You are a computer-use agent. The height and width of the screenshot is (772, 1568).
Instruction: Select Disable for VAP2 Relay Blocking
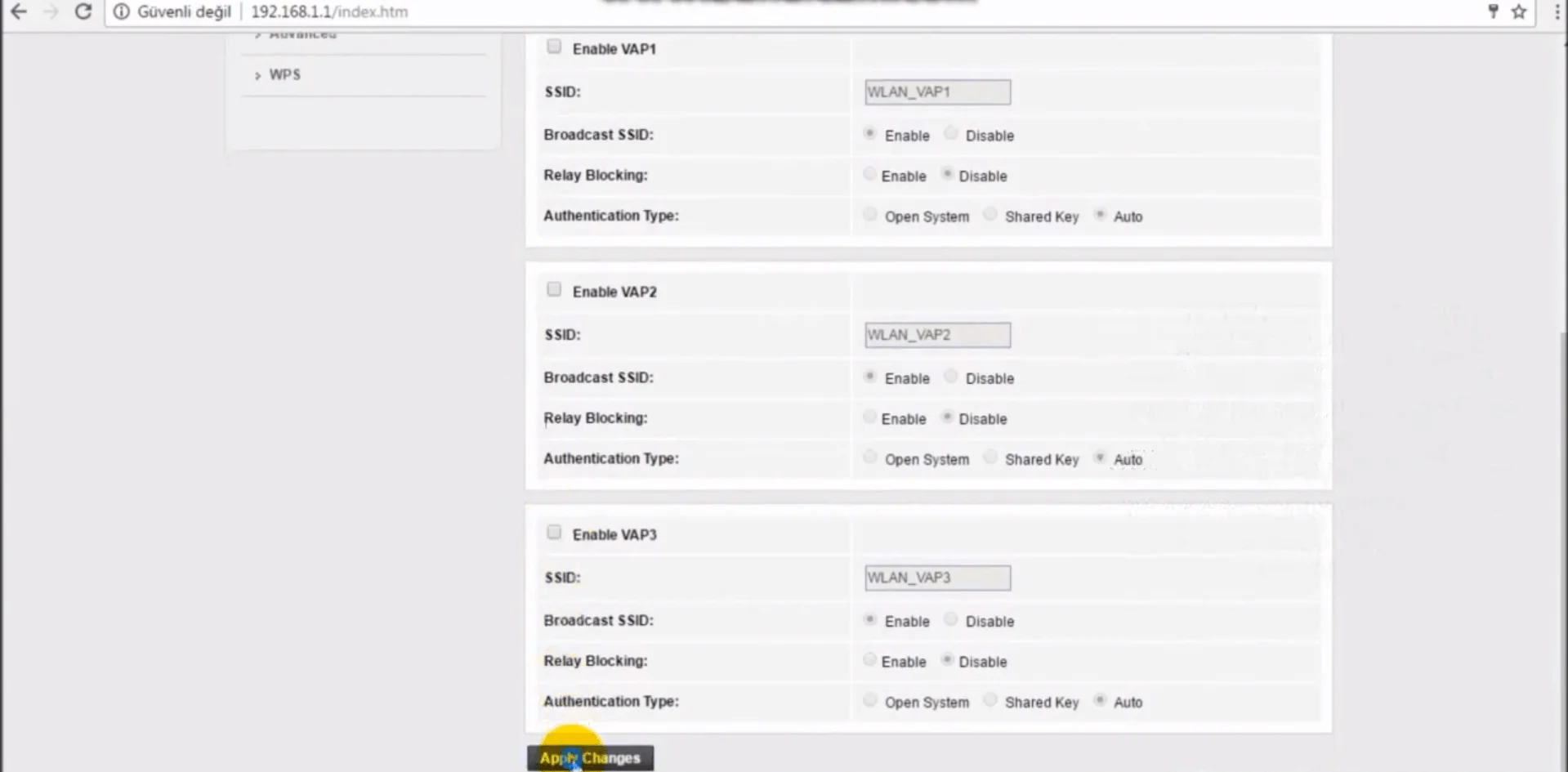pyautogui.click(x=948, y=417)
